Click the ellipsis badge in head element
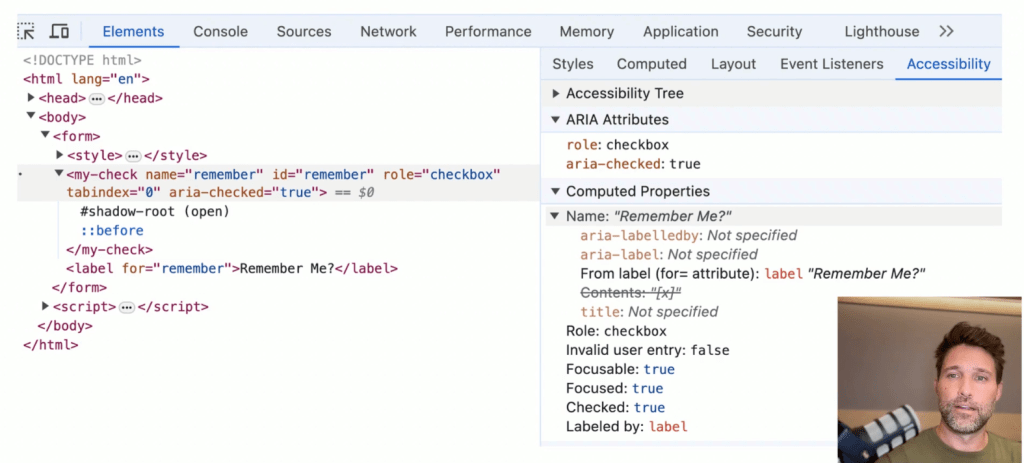The height and width of the screenshot is (463, 1024). coord(97,99)
